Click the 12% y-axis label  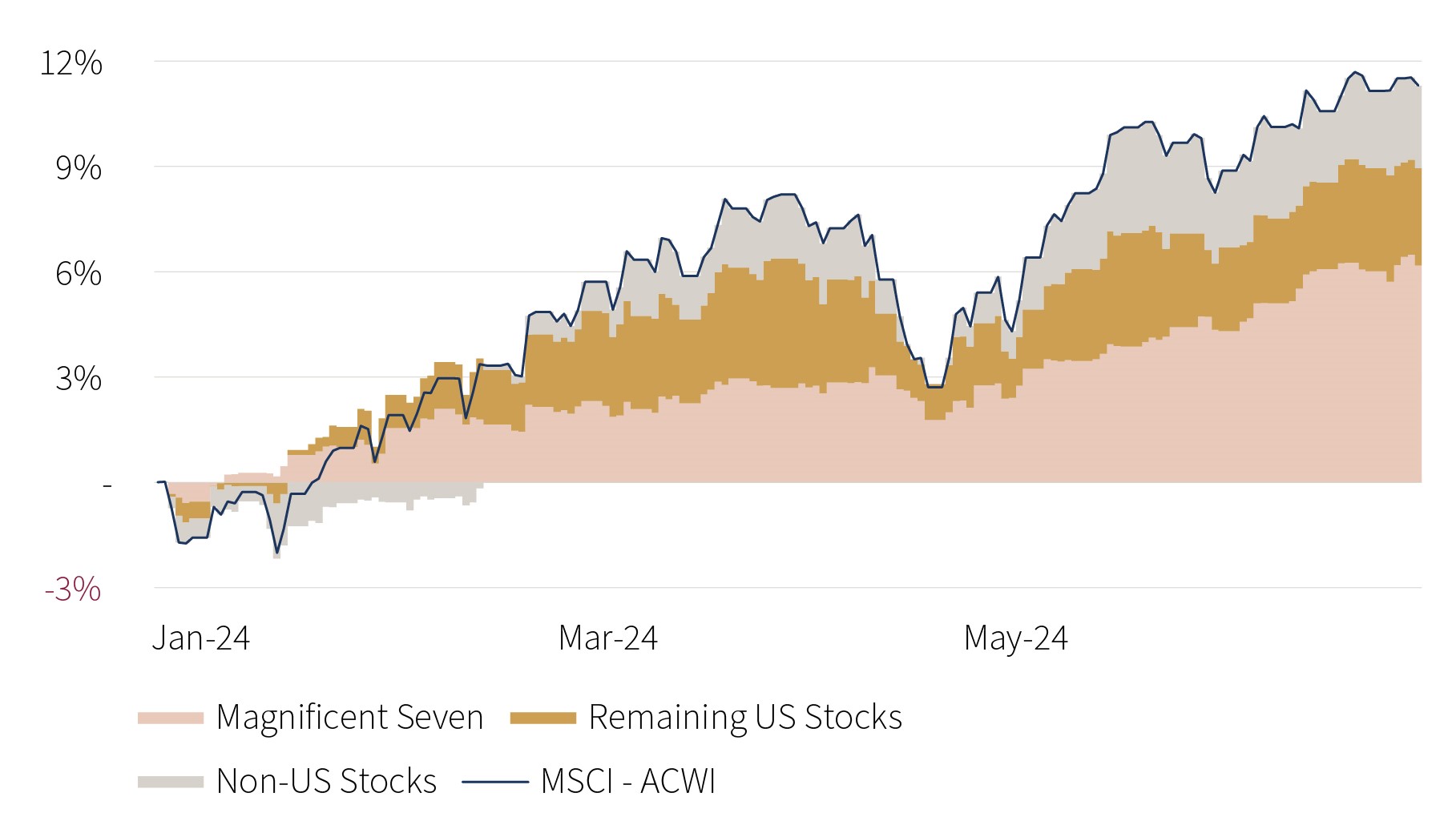click(71, 62)
